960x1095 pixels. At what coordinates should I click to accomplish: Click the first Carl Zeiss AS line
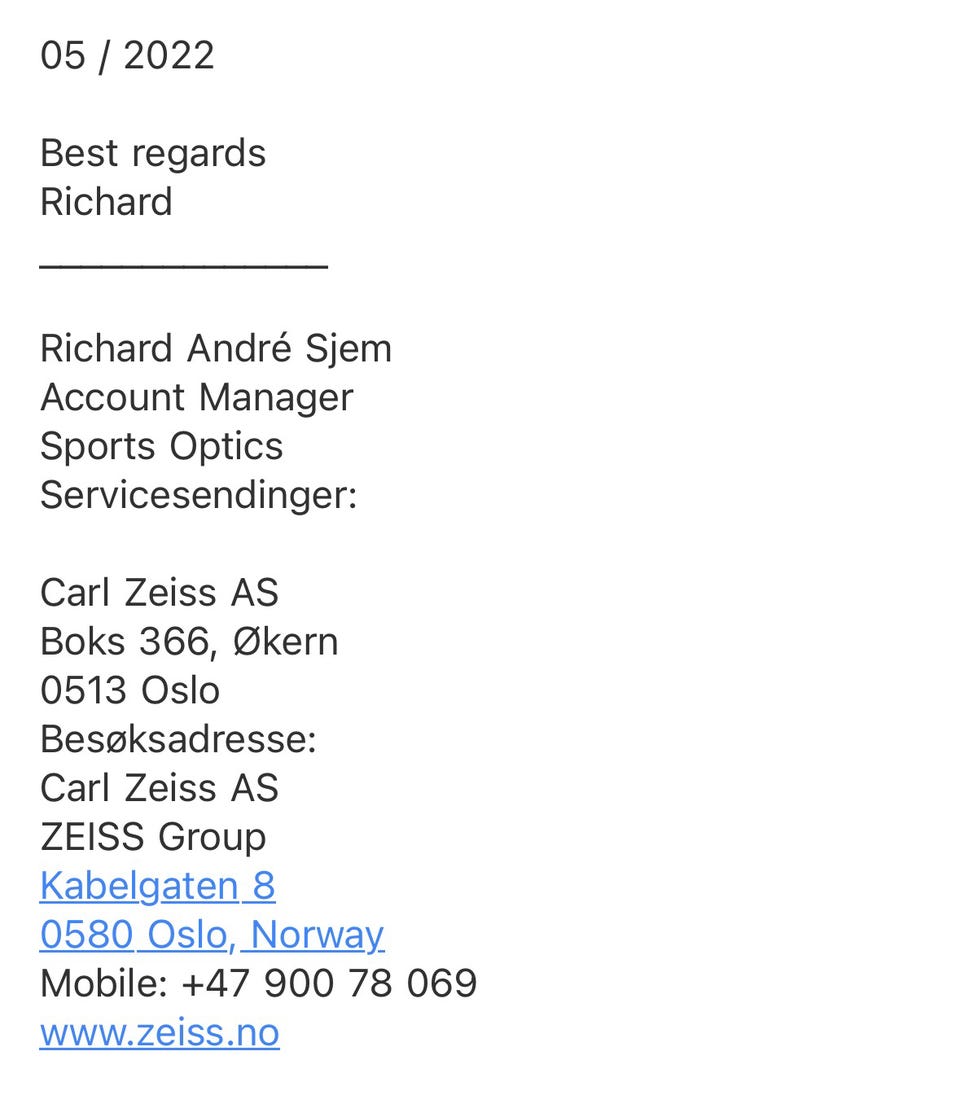pyautogui.click(x=159, y=592)
